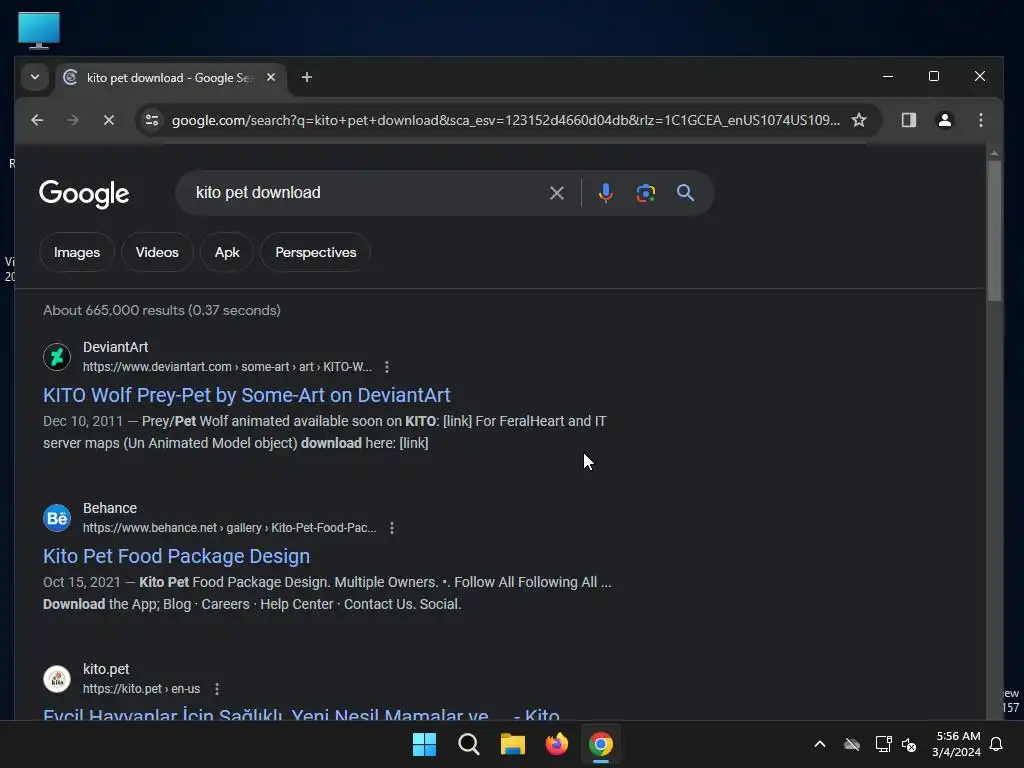1024x768 pixels.
Task: Go back to previous page
Action: (37, 120)
